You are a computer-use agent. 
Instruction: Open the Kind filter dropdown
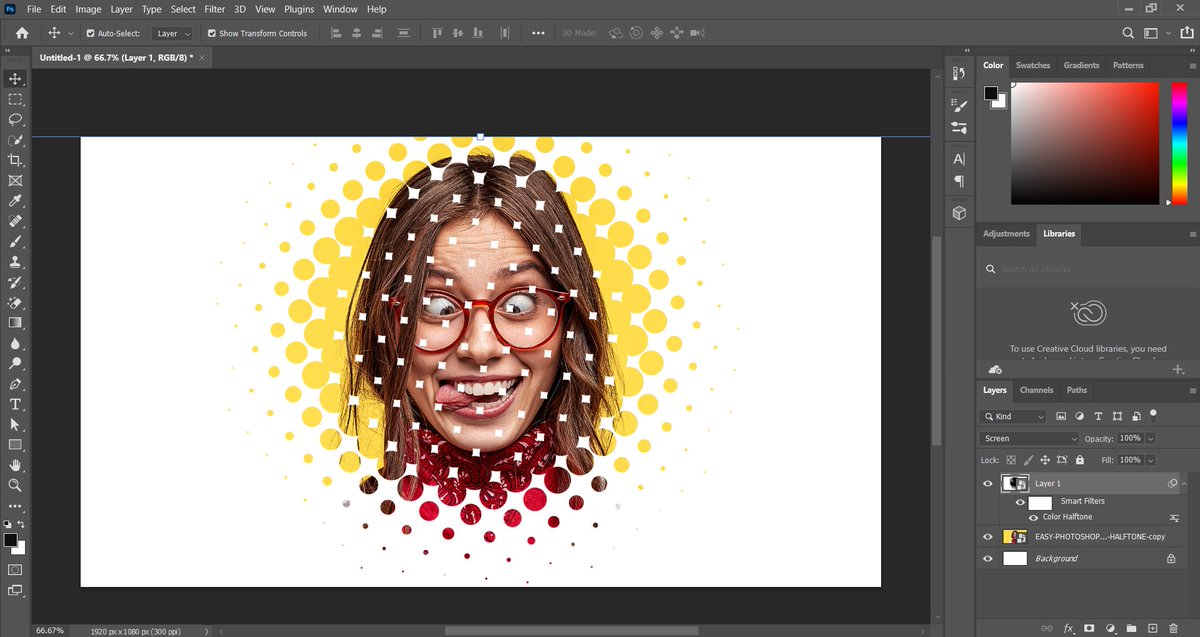tap(1013, 416)
